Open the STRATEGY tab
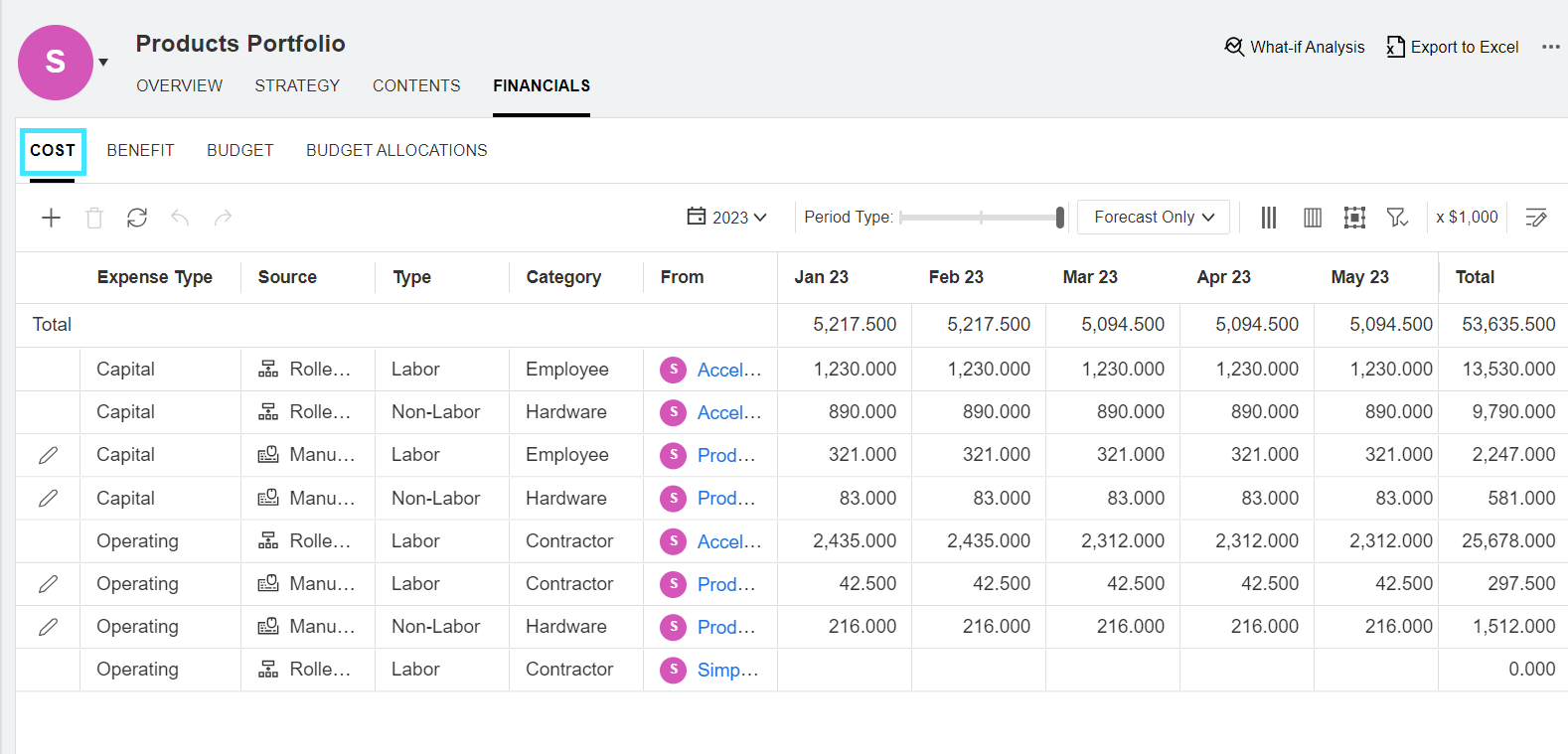The height and width of the screenshot is (754, 1568). coord(297,85)
